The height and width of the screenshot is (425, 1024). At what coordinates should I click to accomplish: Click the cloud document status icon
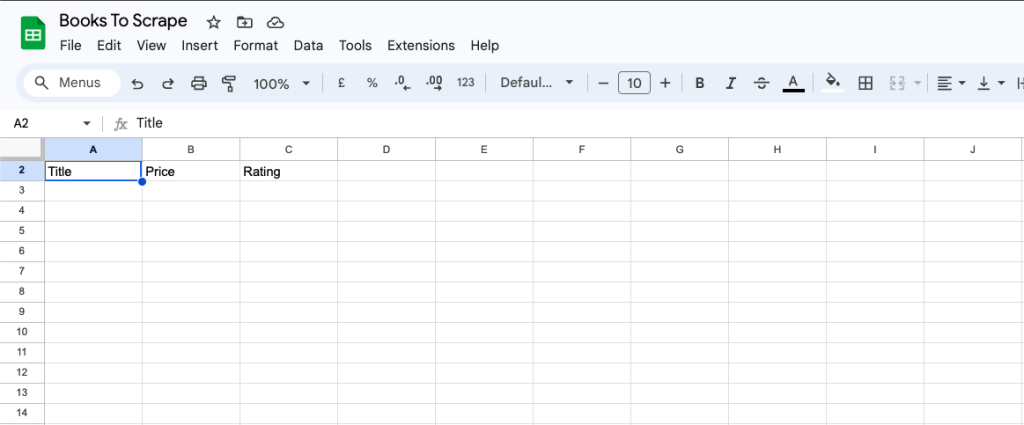pyautogui.click(x=276, y=22)
